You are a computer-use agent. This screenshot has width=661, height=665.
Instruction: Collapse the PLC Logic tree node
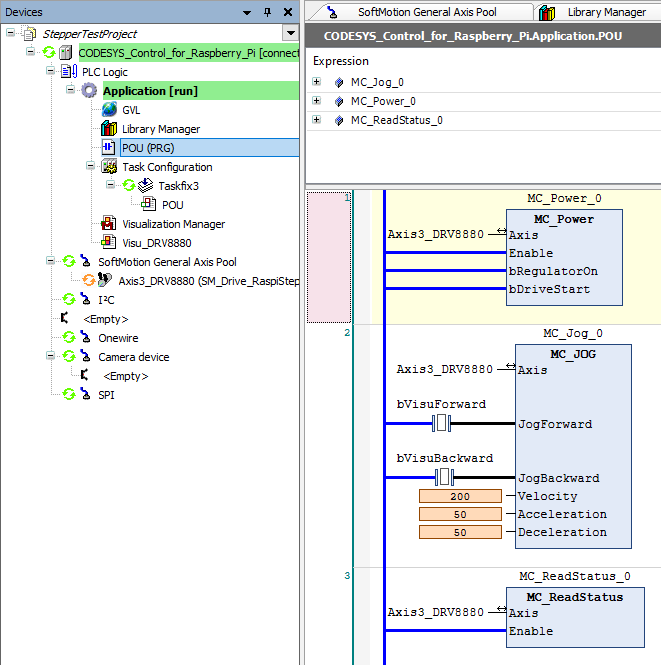tap(49, 72)
